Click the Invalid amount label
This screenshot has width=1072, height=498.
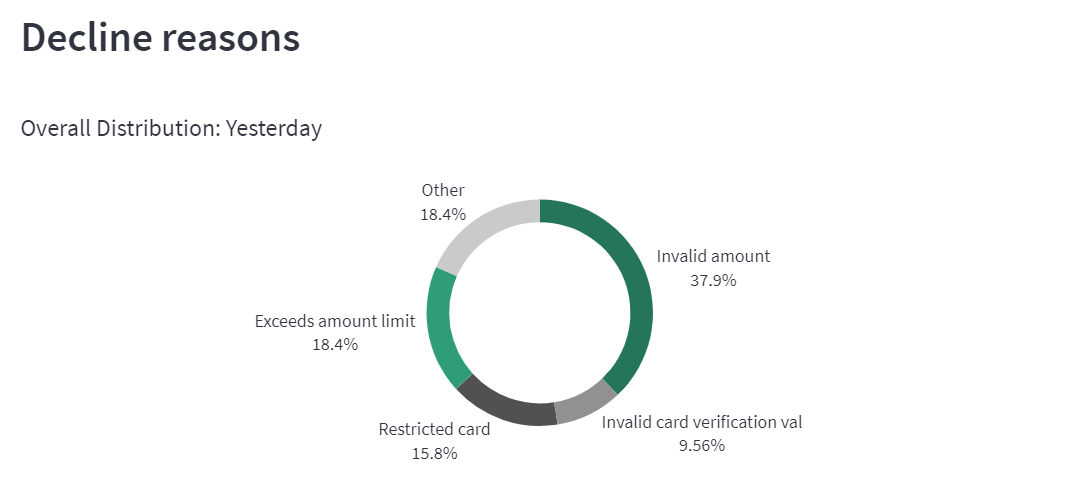click(x=713, y=257)
